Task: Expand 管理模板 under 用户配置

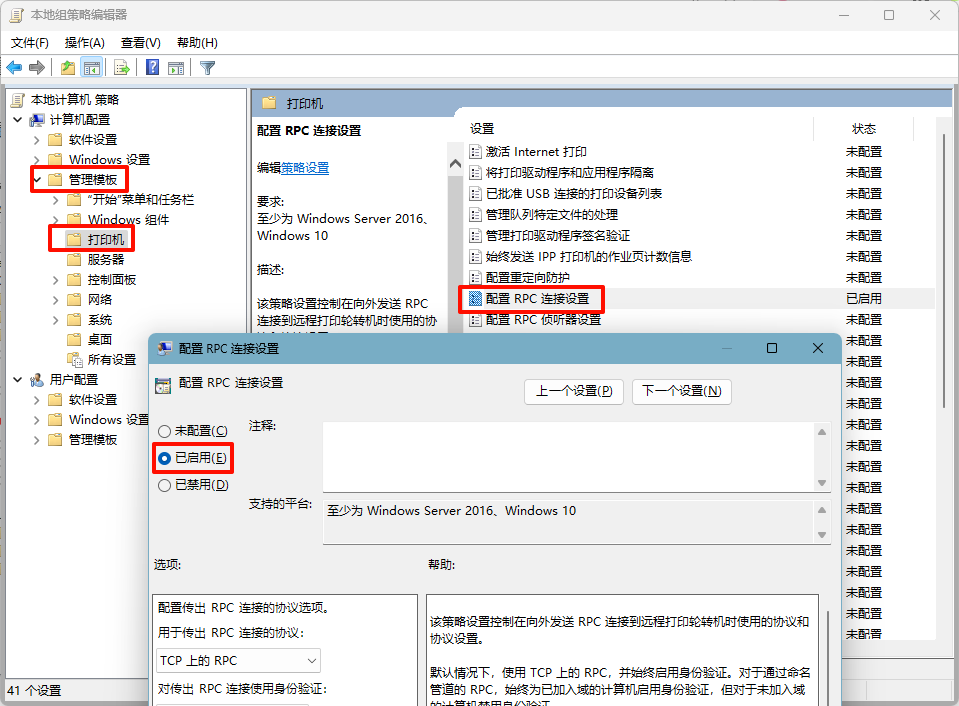Action: click(37, 440)
